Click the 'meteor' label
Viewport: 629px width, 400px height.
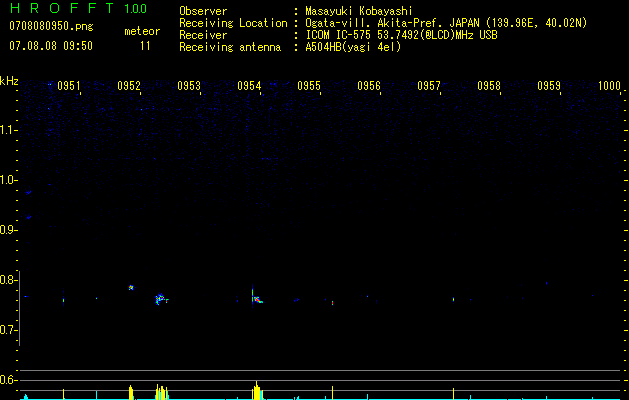pyautogui.click(x=142, y=31)
